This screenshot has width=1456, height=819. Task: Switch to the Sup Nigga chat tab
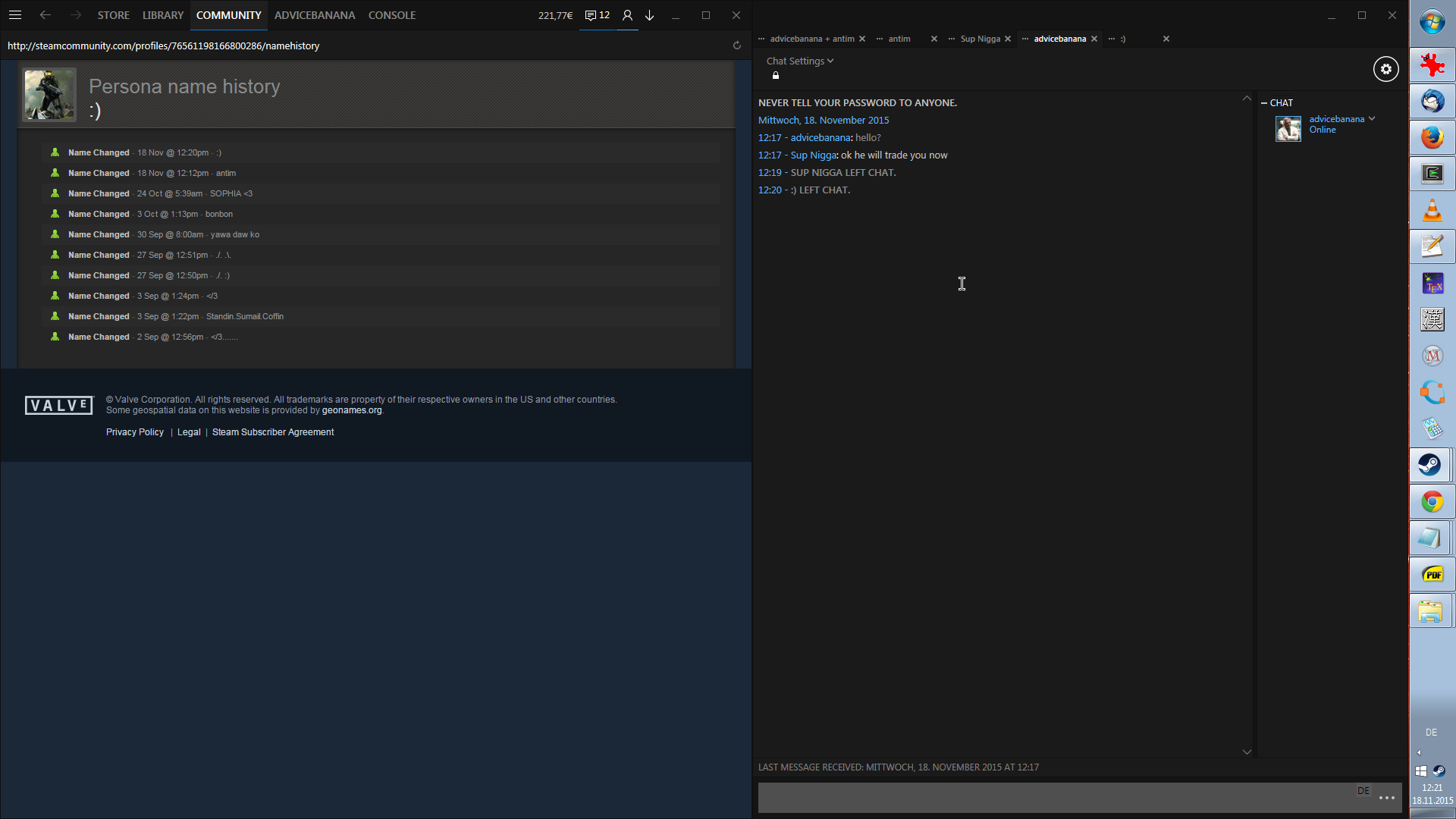979,39
